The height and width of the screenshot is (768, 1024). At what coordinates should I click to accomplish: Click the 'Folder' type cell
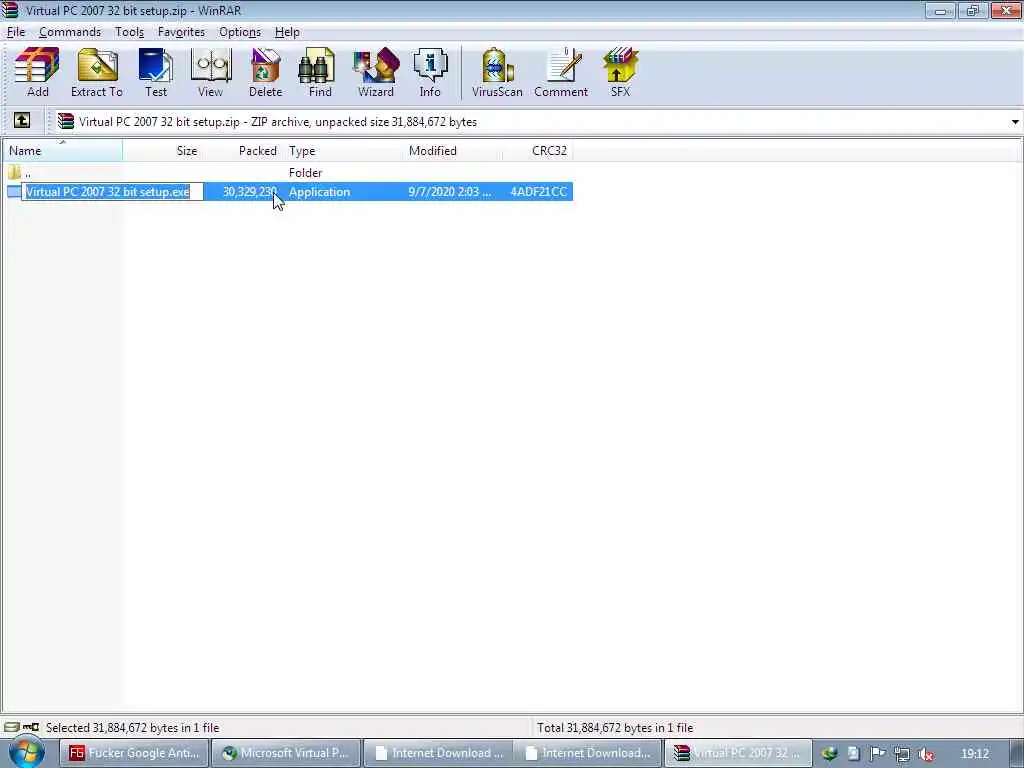click(305, 172)
